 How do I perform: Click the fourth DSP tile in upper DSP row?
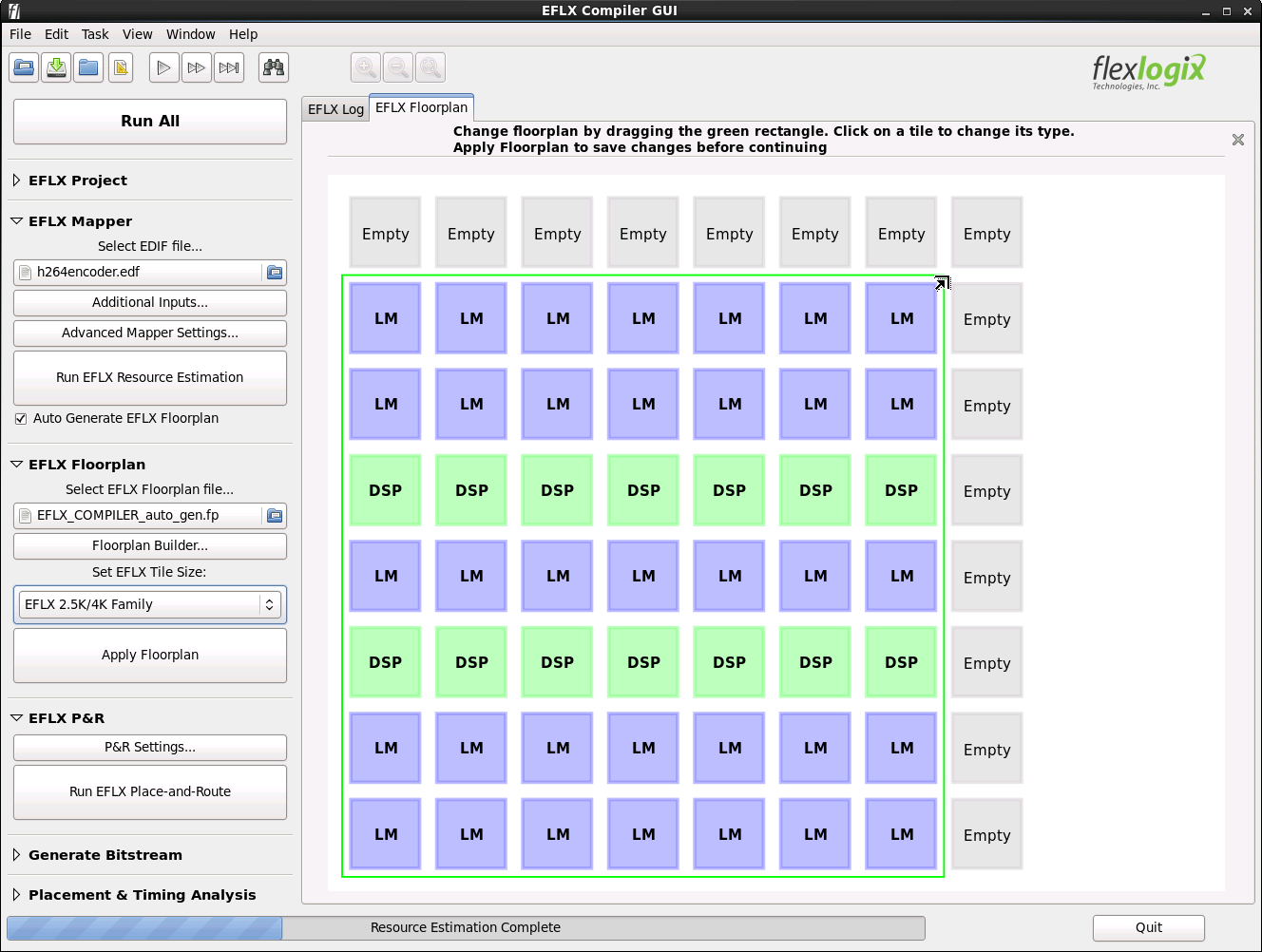click(643, 490)
